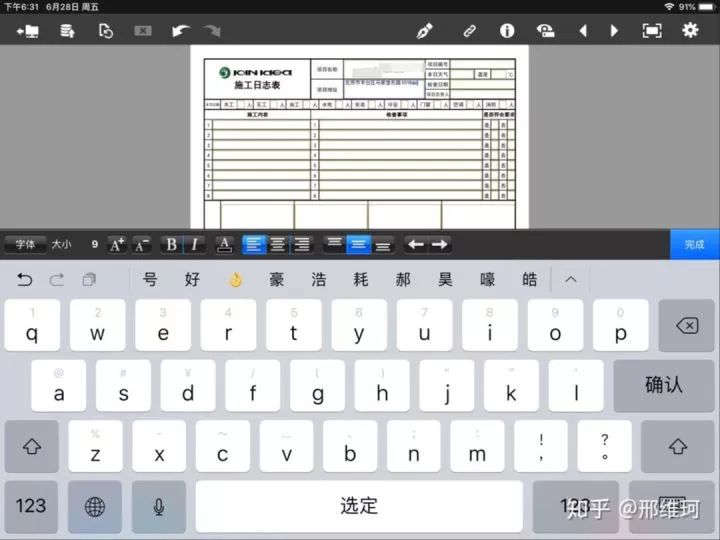
Task: Tap the import-from-computer icon in top toolbar
Action: pyautogui.click(x=28, y=31)
